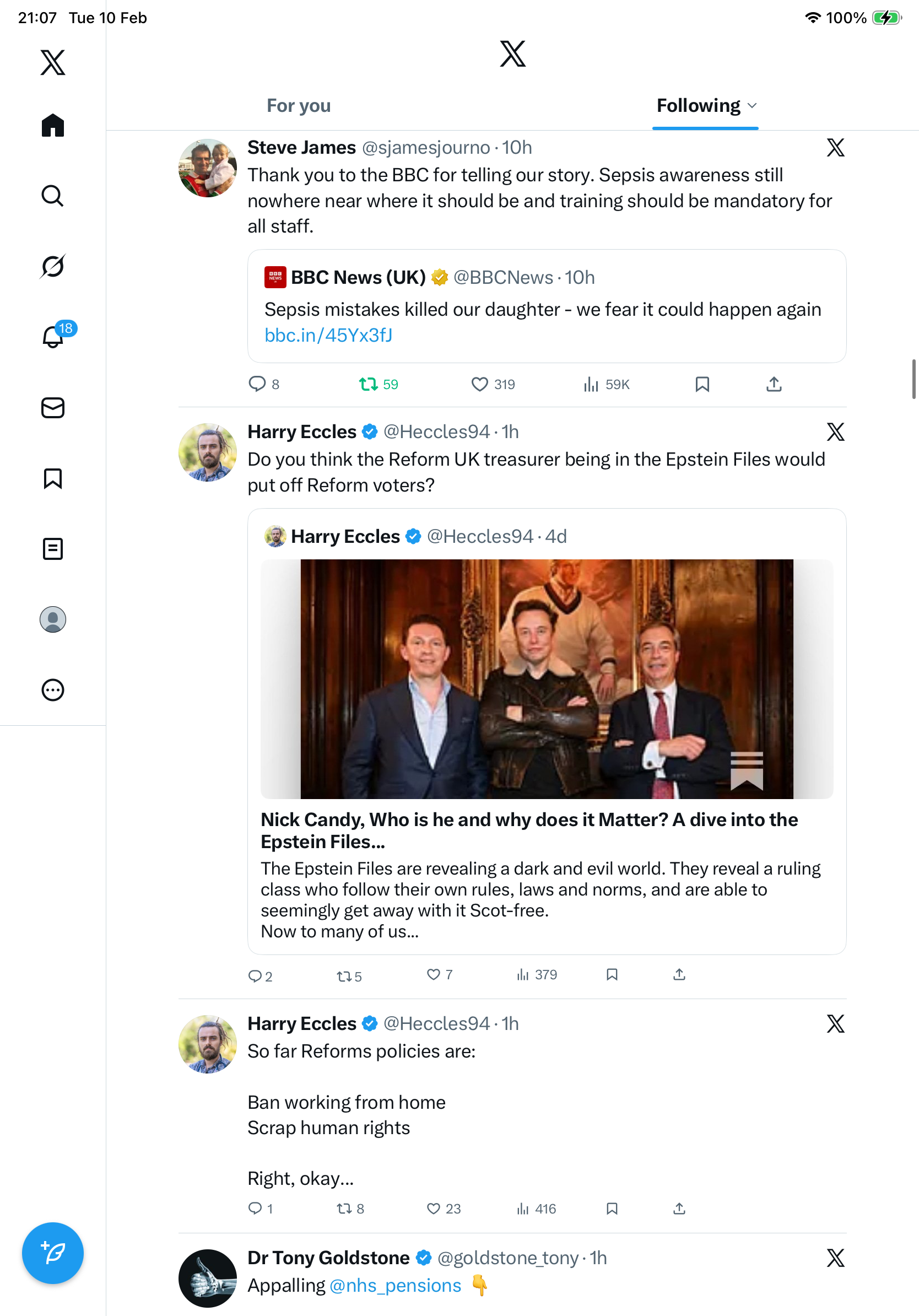Compose a new post

tap(53, 1253)
